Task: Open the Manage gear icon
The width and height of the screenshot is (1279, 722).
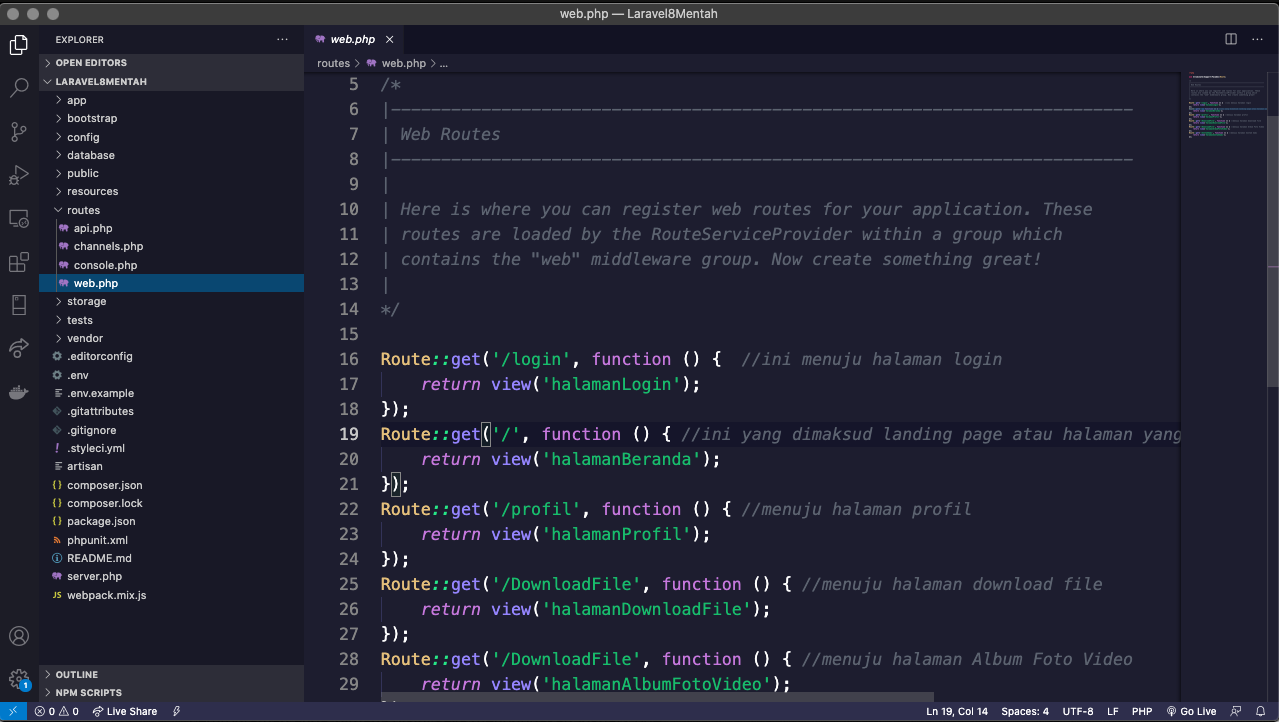Action: (x=19, y=680)
